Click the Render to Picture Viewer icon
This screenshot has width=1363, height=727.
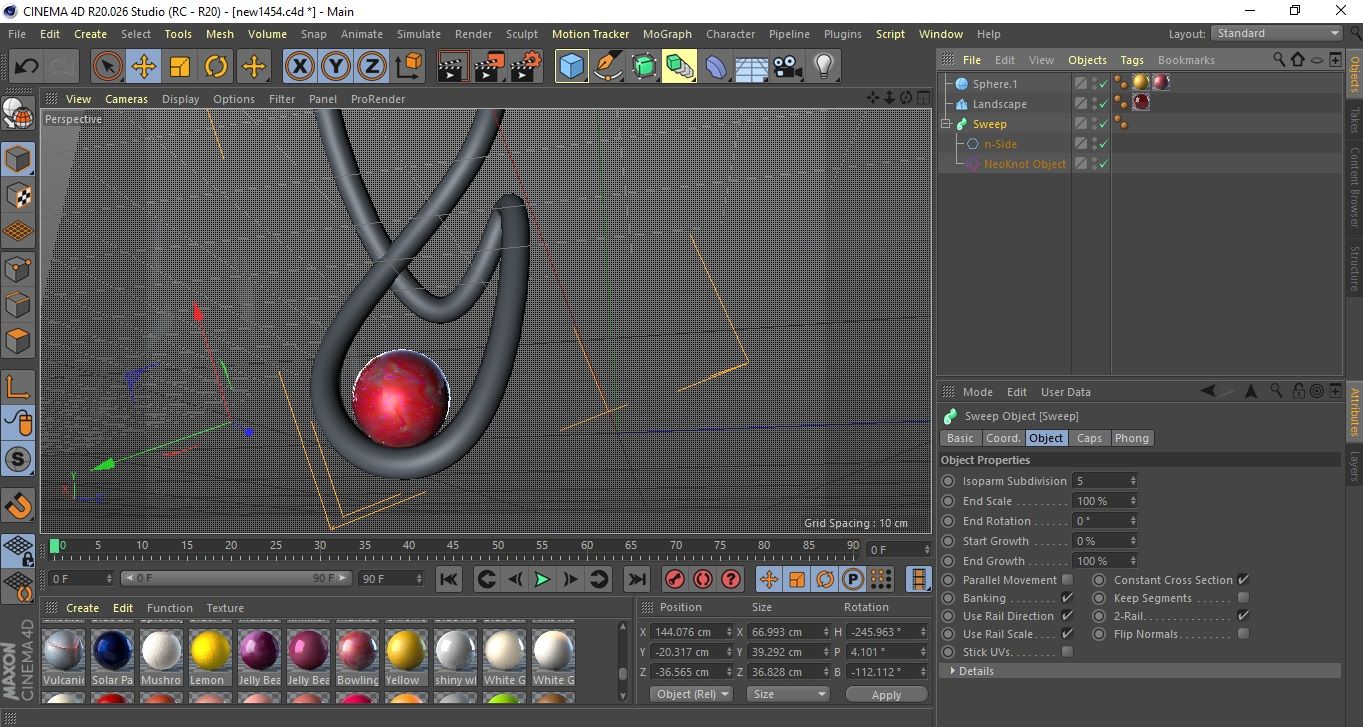click(x=489, y=67)
